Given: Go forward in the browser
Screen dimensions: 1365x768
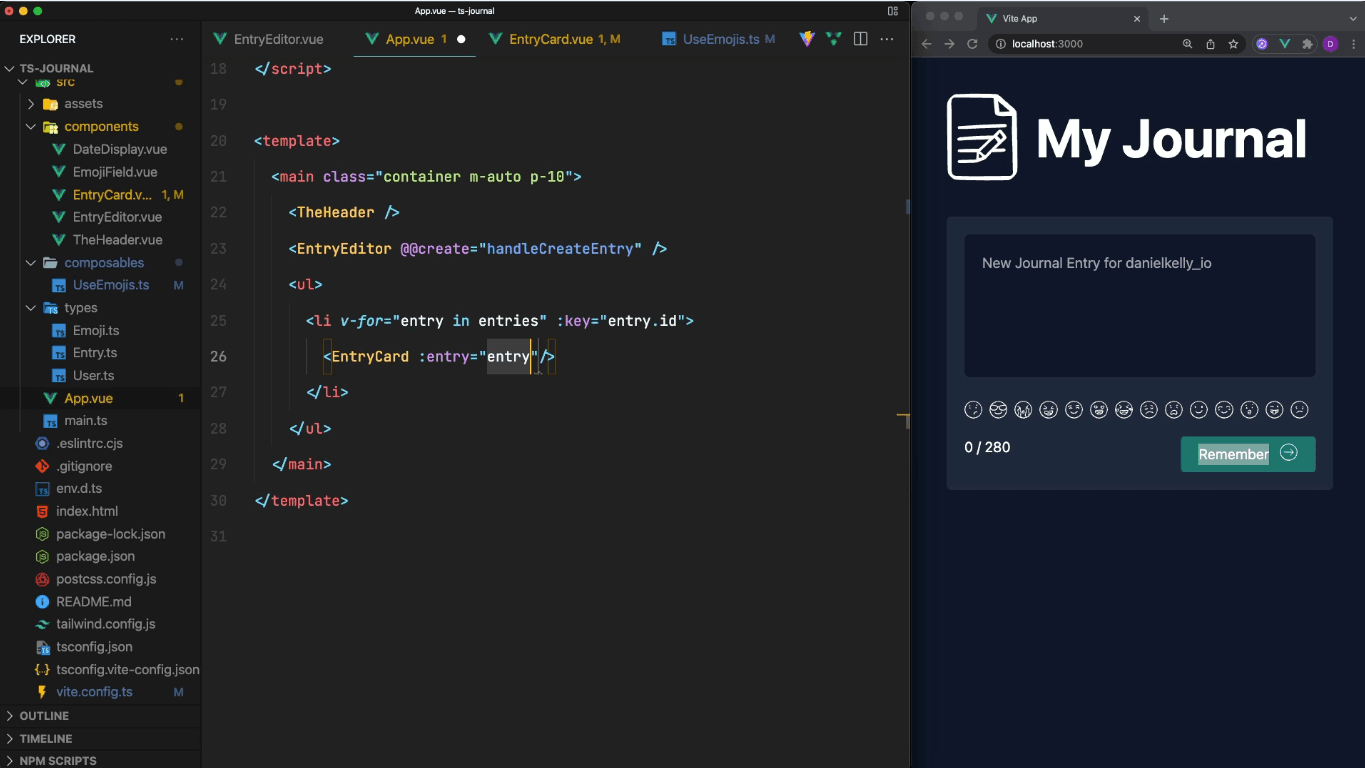Looking at the screenshot, I should pyautogui.click(x=949, y=44).
